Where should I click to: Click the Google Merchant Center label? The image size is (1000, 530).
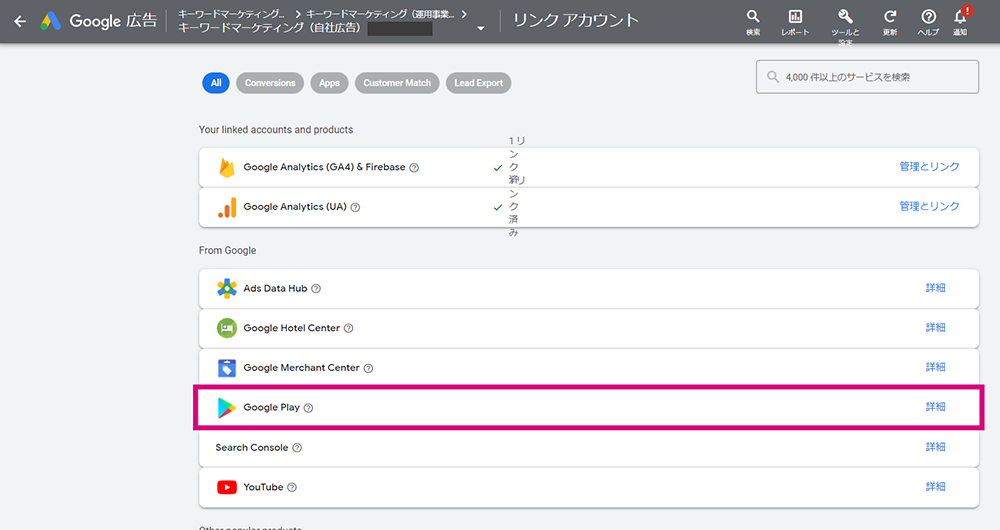pyautogui.click(x=302, y=368)
